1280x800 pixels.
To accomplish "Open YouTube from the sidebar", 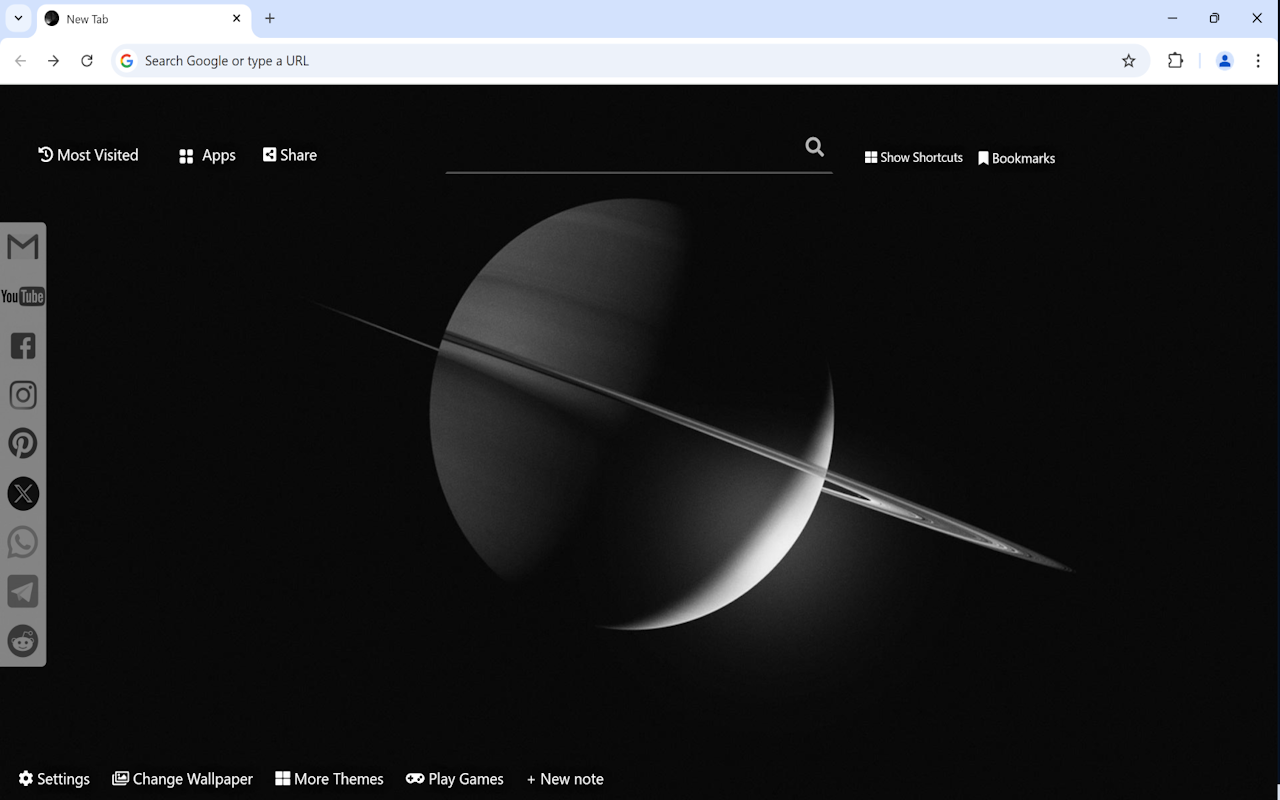I will pyautogui.click(x=22, y=296).
